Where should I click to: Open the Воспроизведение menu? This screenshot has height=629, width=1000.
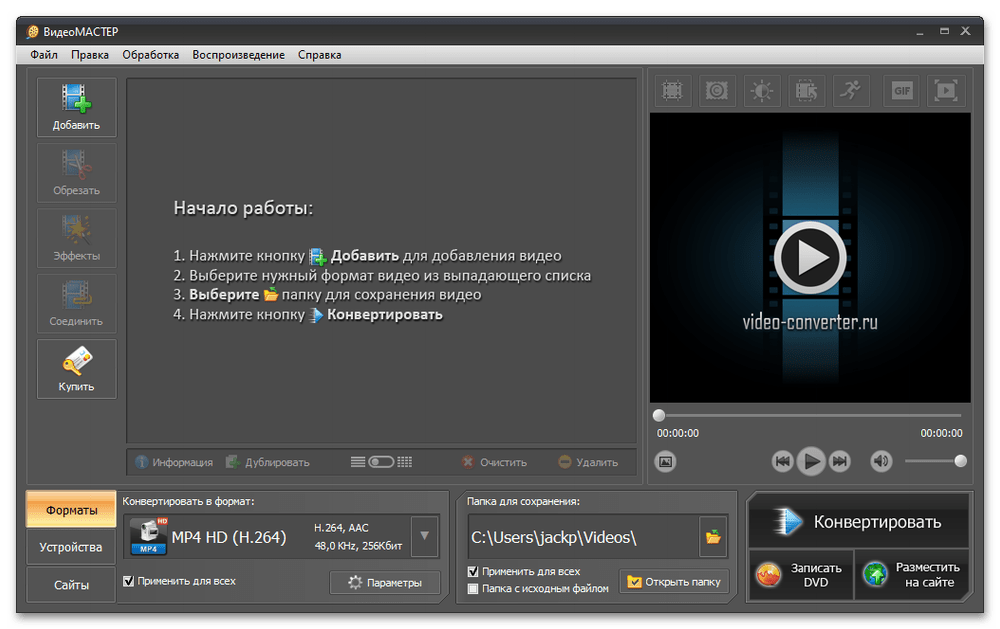pyautogui.click(x=238, y=55)
